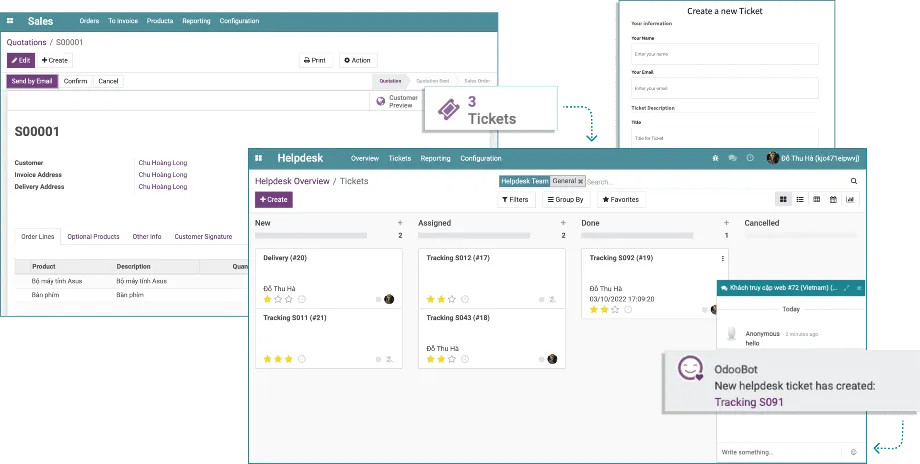Switch to Optional Products tab
This screenshot has width=920, height=464.
tap(93, 236)
